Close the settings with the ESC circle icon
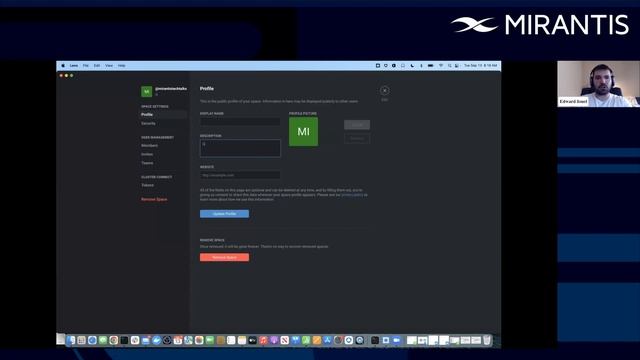The height and width of the screenshot is (360, 640). tap(384, 91)
